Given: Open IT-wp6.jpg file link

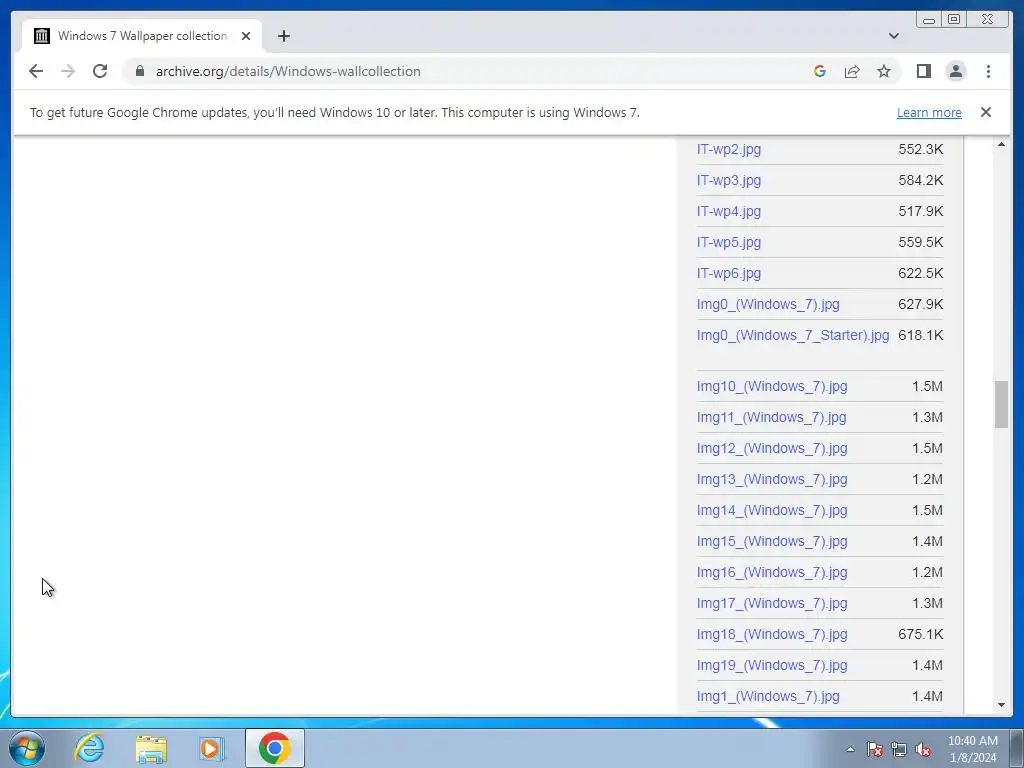Looking at the screenshot, I should point(729,273).
